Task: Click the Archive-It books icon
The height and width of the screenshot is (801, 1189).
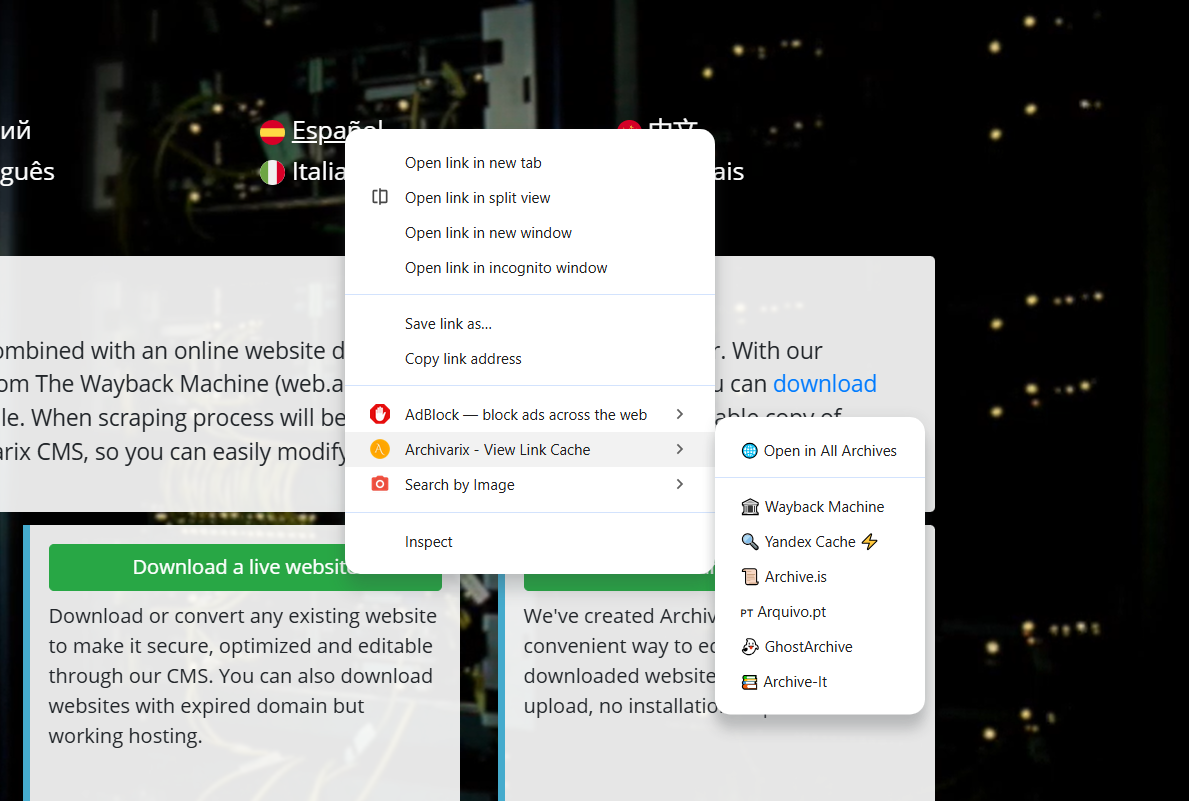Action: pyautogui.click(x=750, y=682)
